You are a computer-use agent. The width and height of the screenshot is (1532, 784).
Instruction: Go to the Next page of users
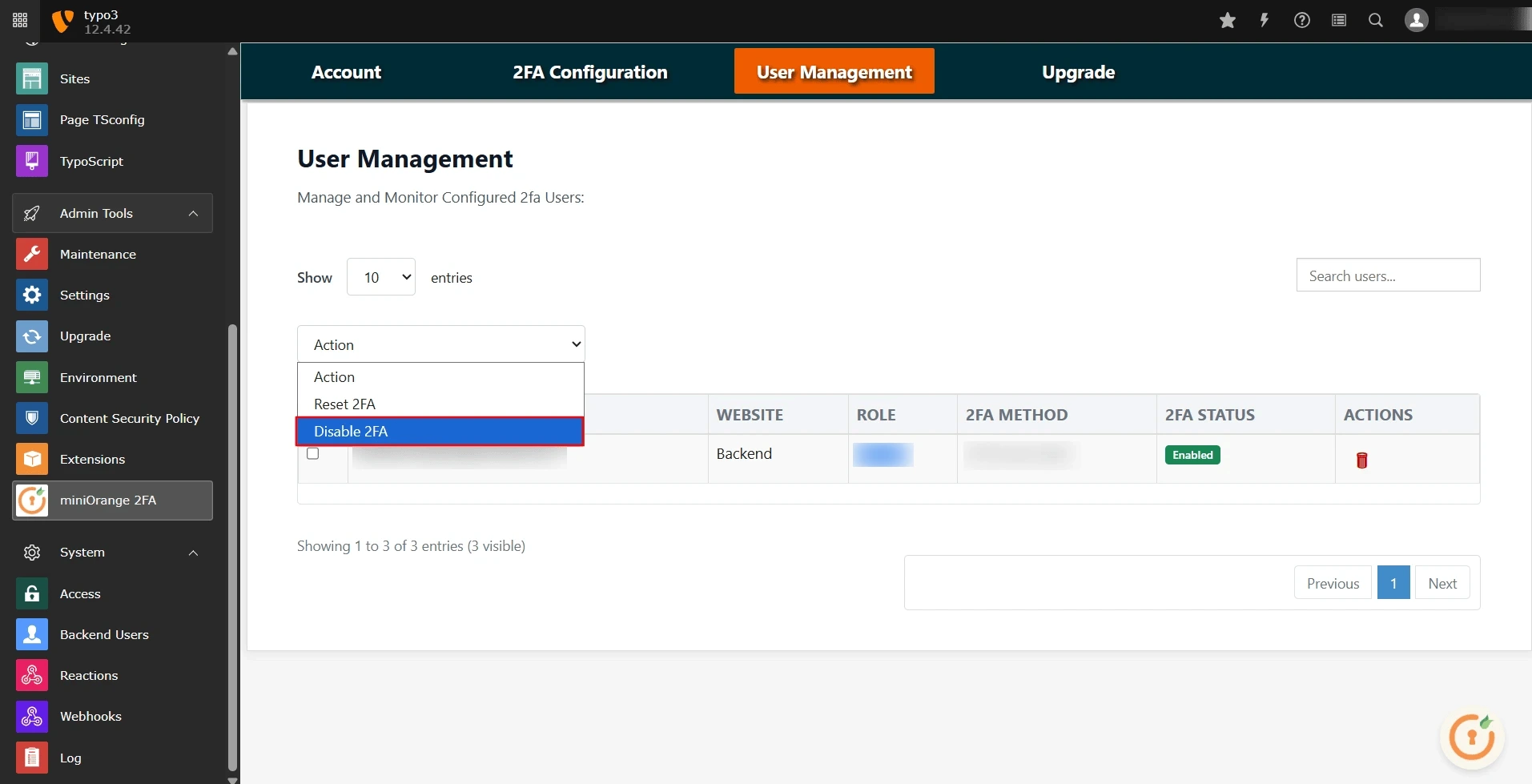(x=1442, y=582)
